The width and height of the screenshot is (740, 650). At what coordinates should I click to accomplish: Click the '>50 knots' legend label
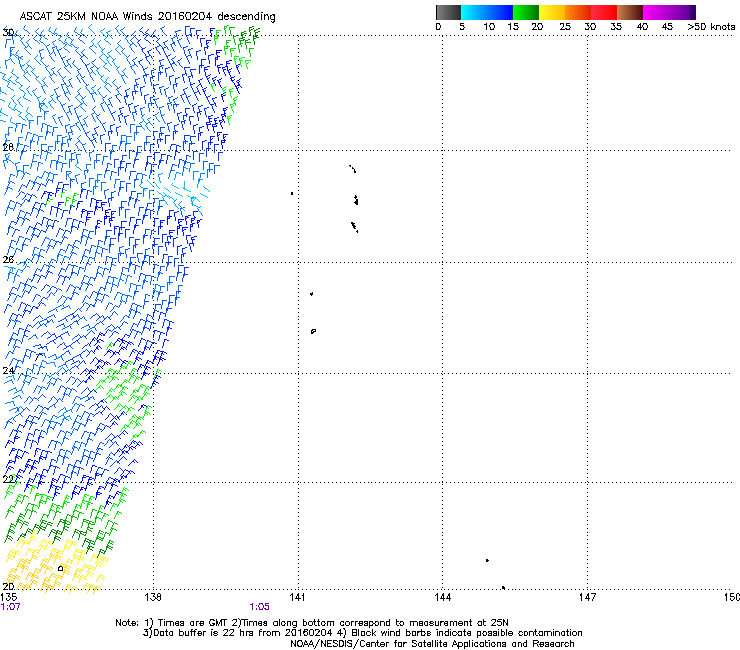(711, 27)
